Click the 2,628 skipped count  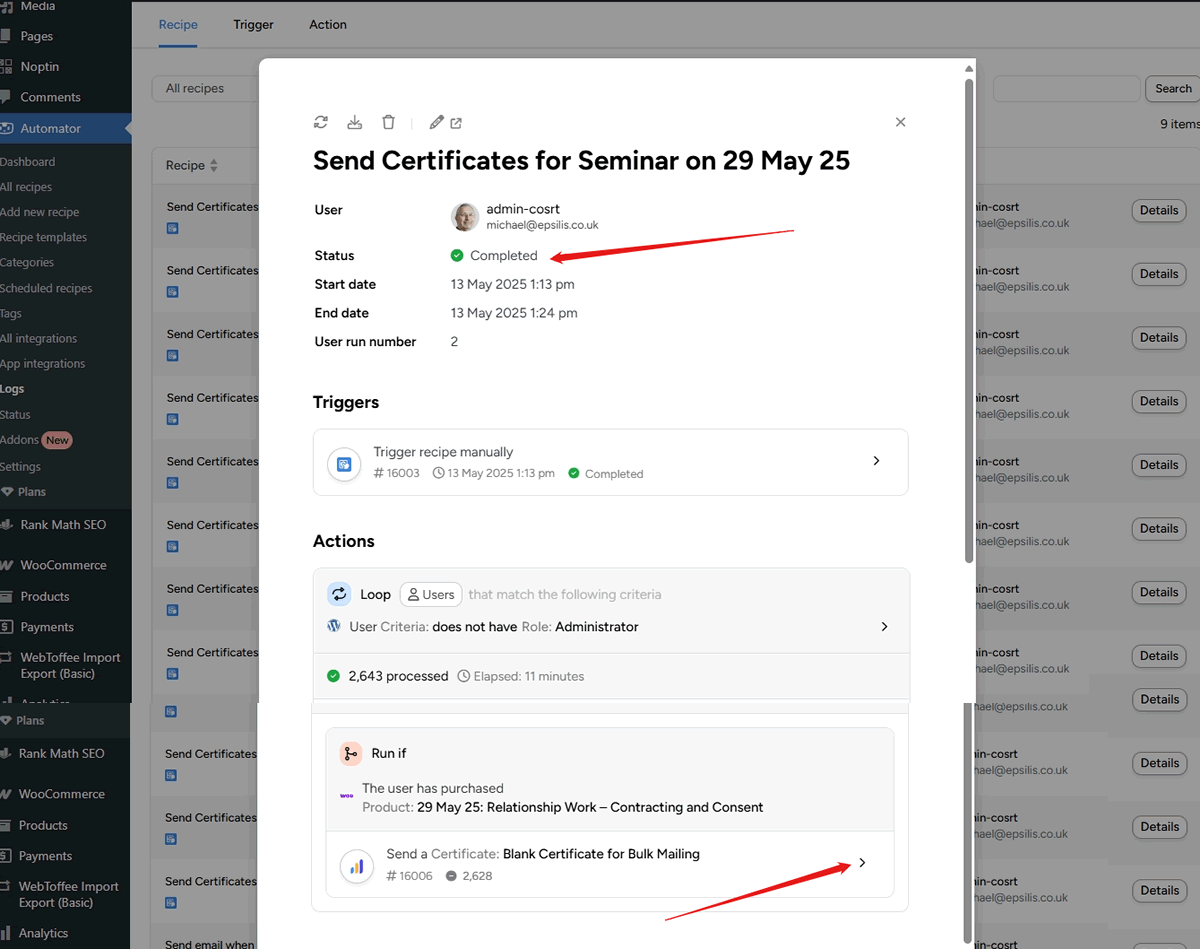pyautogui.click(x=477, y=876)
